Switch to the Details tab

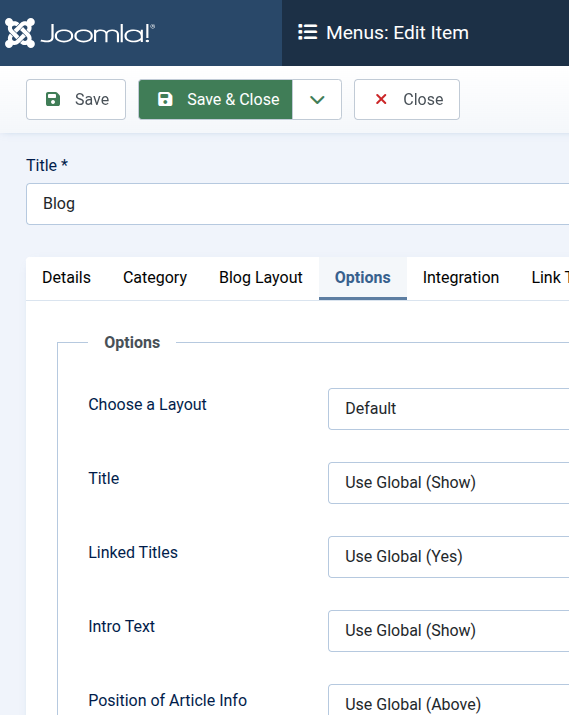(66, 278)
